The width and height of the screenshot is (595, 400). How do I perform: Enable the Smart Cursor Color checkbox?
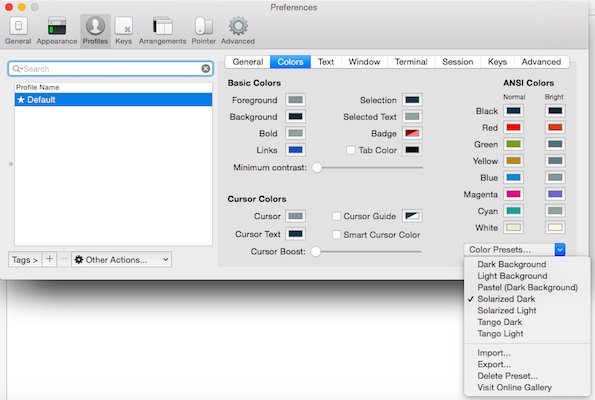(336, 235)
